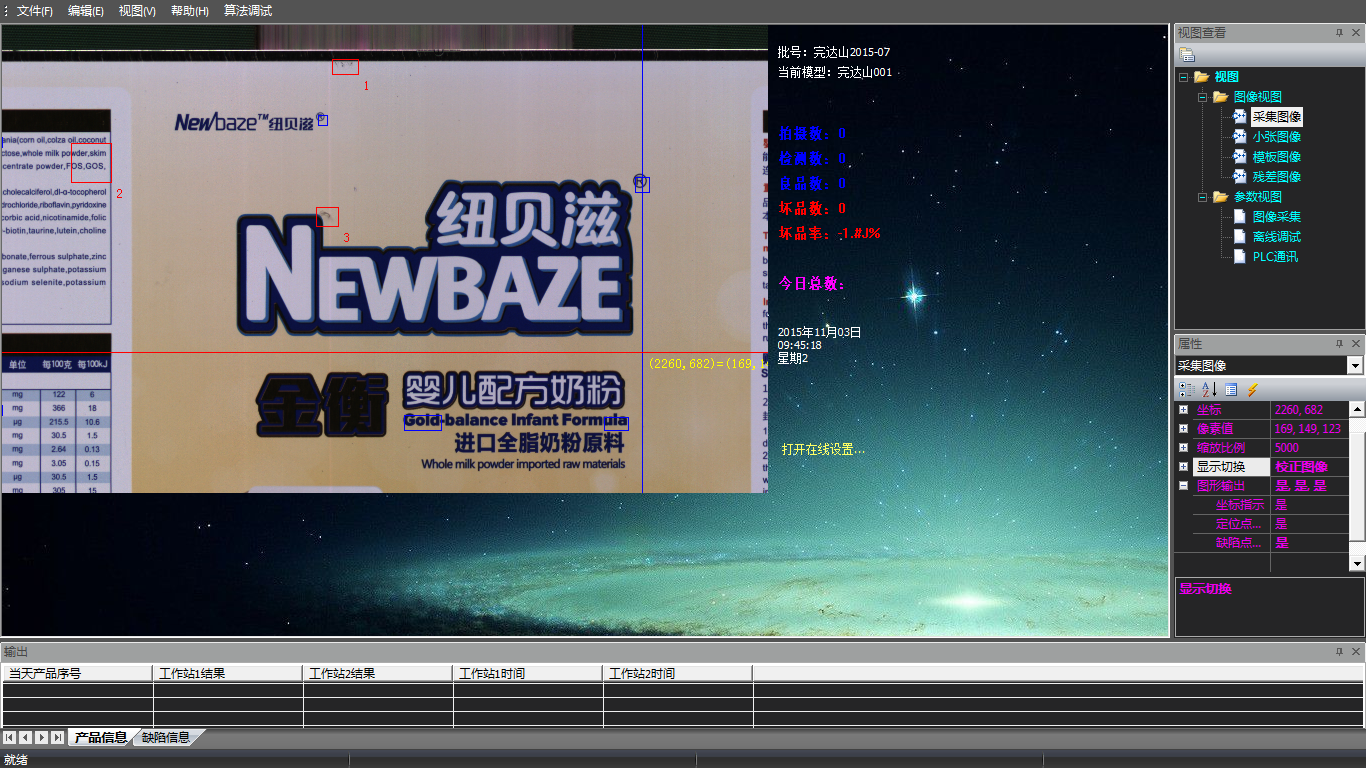Image resolution: width=1366 pixels, height=768 pixels.
Task: Close the 输出 panel
Action: 1355,652
